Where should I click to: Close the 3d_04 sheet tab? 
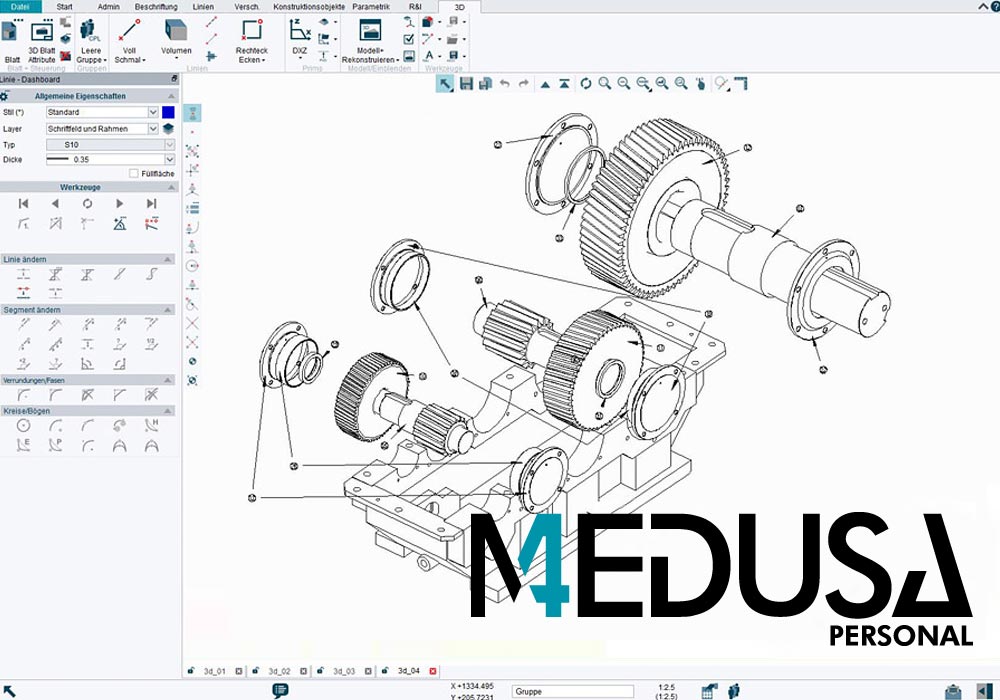pyautogui.click(x=433, y=671)
